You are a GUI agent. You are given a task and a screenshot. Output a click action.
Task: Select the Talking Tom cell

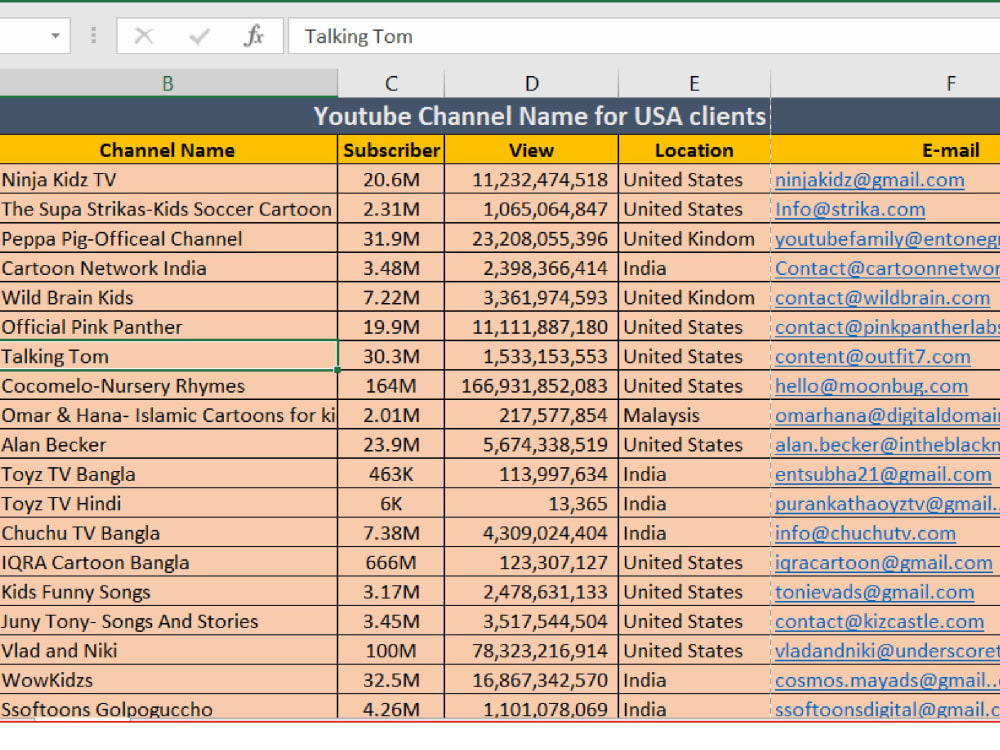pos(168,356)
